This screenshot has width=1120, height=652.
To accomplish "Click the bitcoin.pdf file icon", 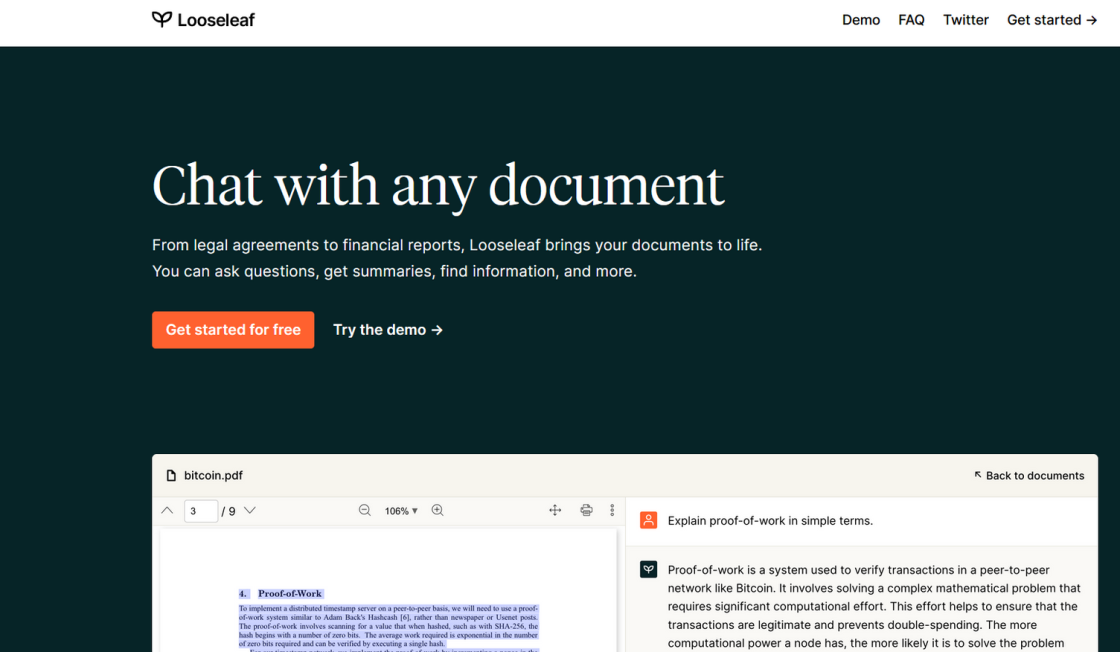I will click(x=171, y=476).
